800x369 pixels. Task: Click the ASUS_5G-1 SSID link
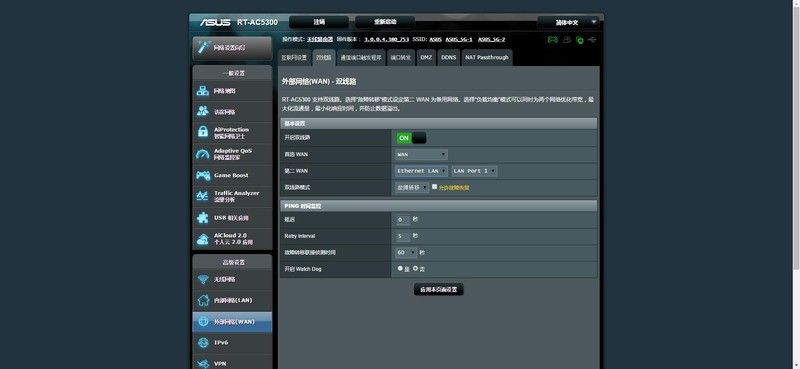coord(459,39)
